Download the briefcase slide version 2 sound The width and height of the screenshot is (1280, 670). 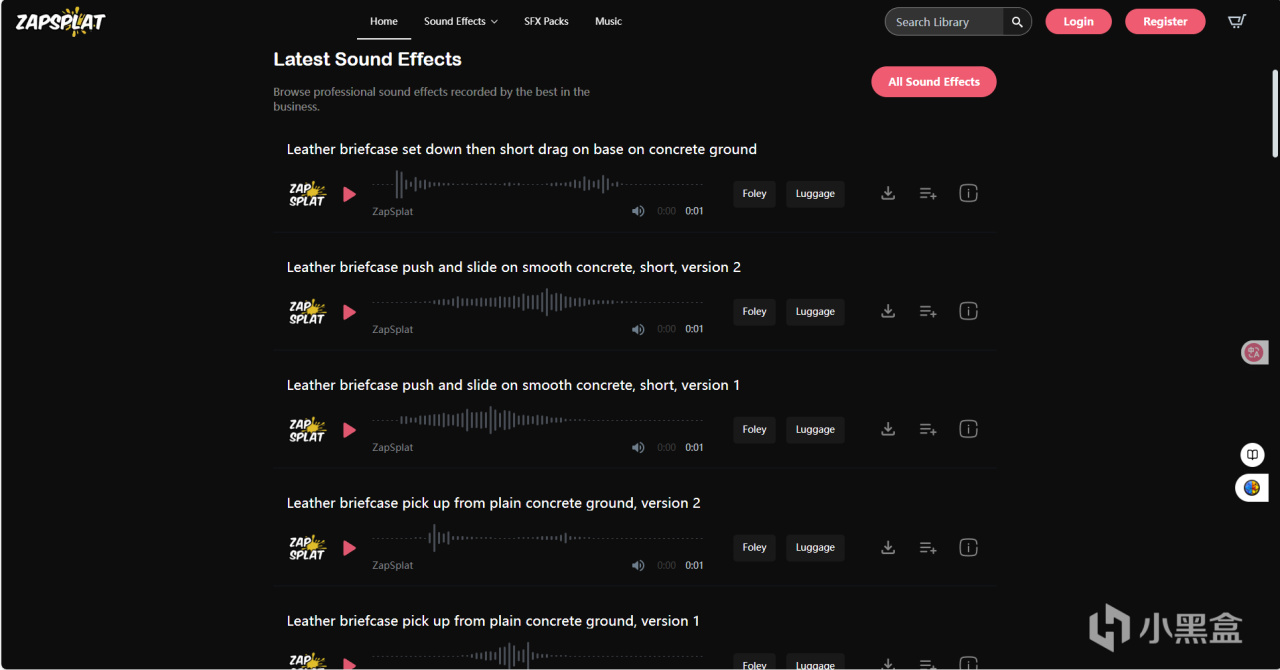point(887,311)
